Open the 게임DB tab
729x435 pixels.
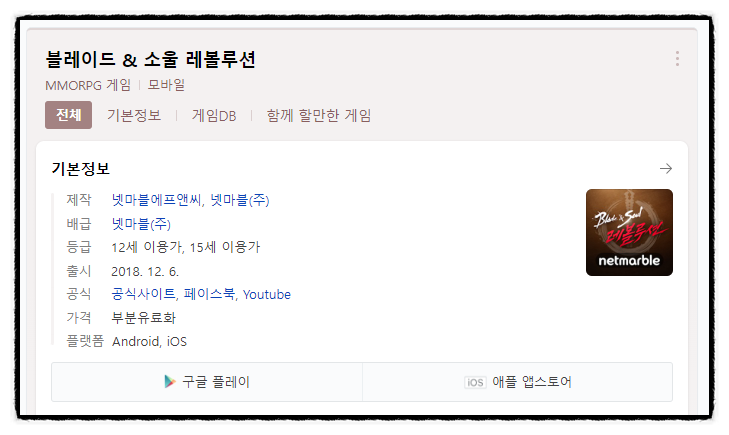pos(214,116)
